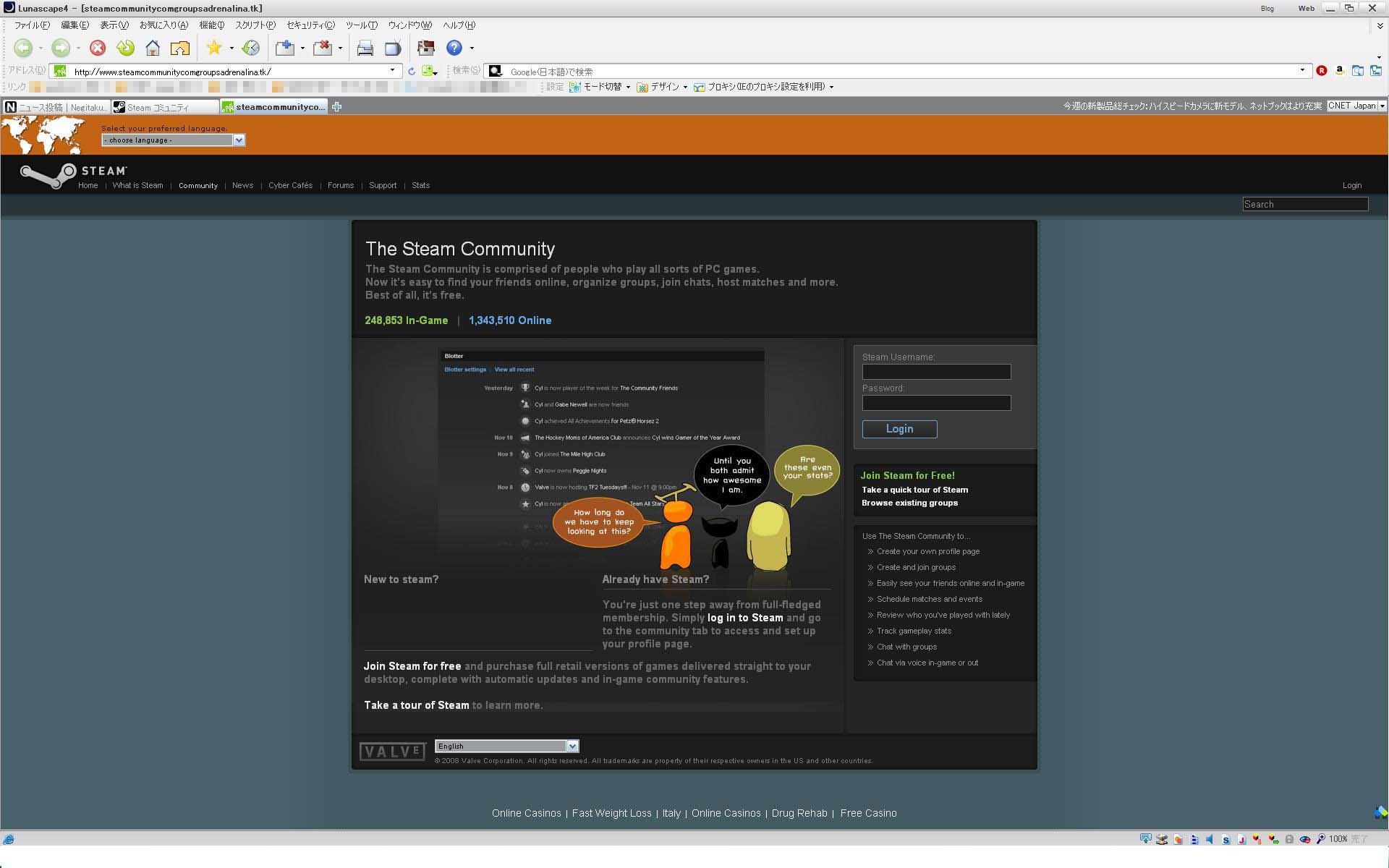Open the yellow star Favorites icon

[213, 48]
